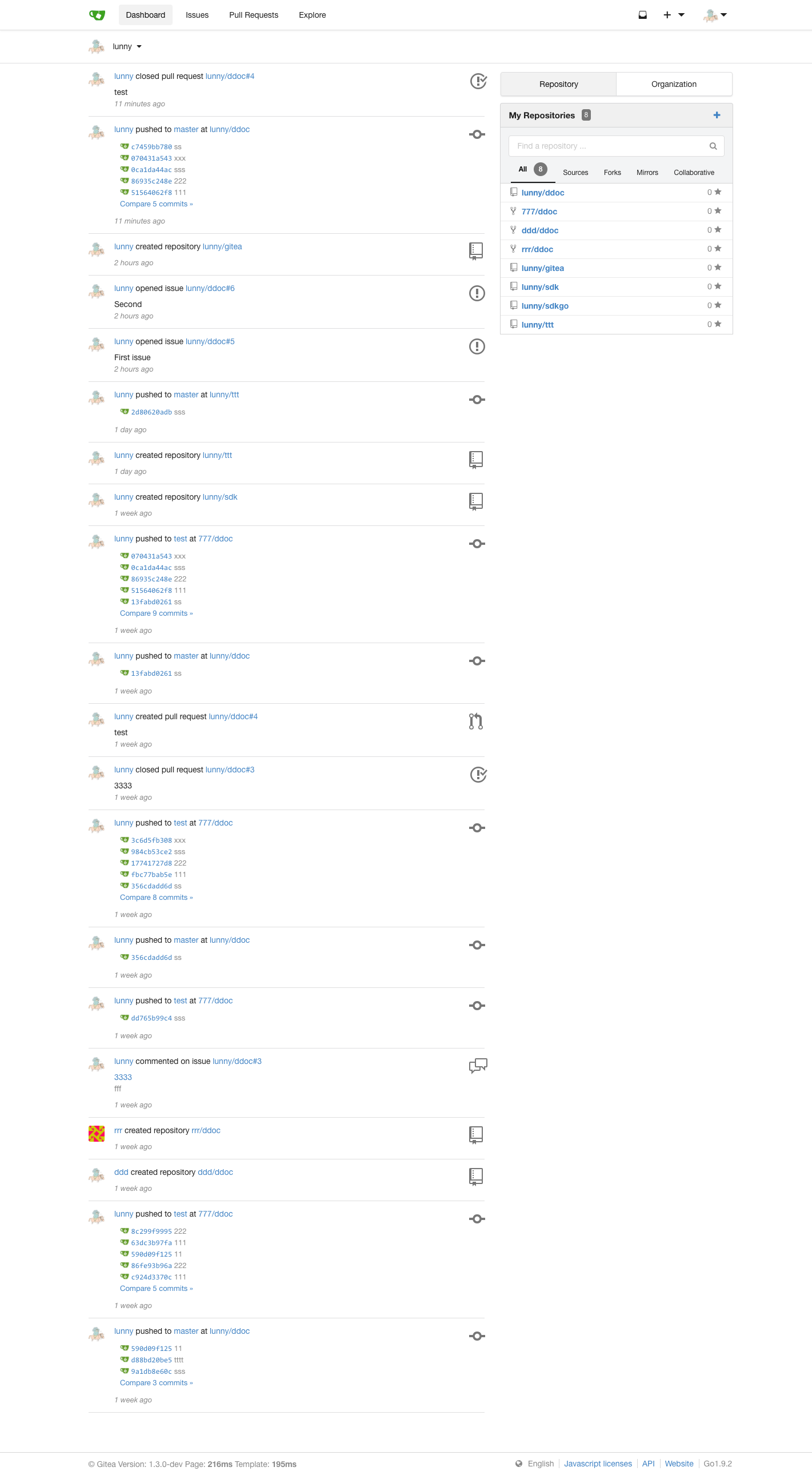Open the Explore menu item
The width and height of the screenshot is (812, 1475).
[313, 15]
